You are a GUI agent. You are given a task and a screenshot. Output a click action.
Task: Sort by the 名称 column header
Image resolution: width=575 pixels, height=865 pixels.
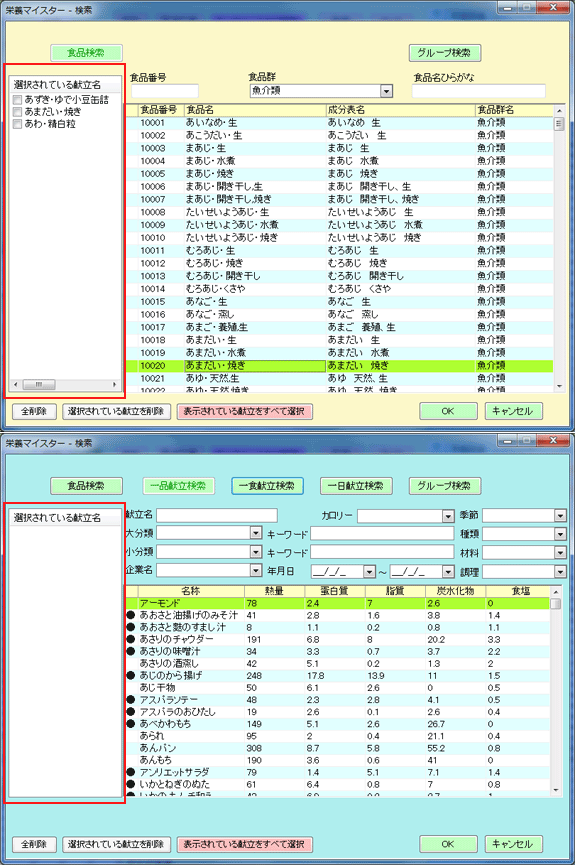pyautogui.click(x=191, y=591)
